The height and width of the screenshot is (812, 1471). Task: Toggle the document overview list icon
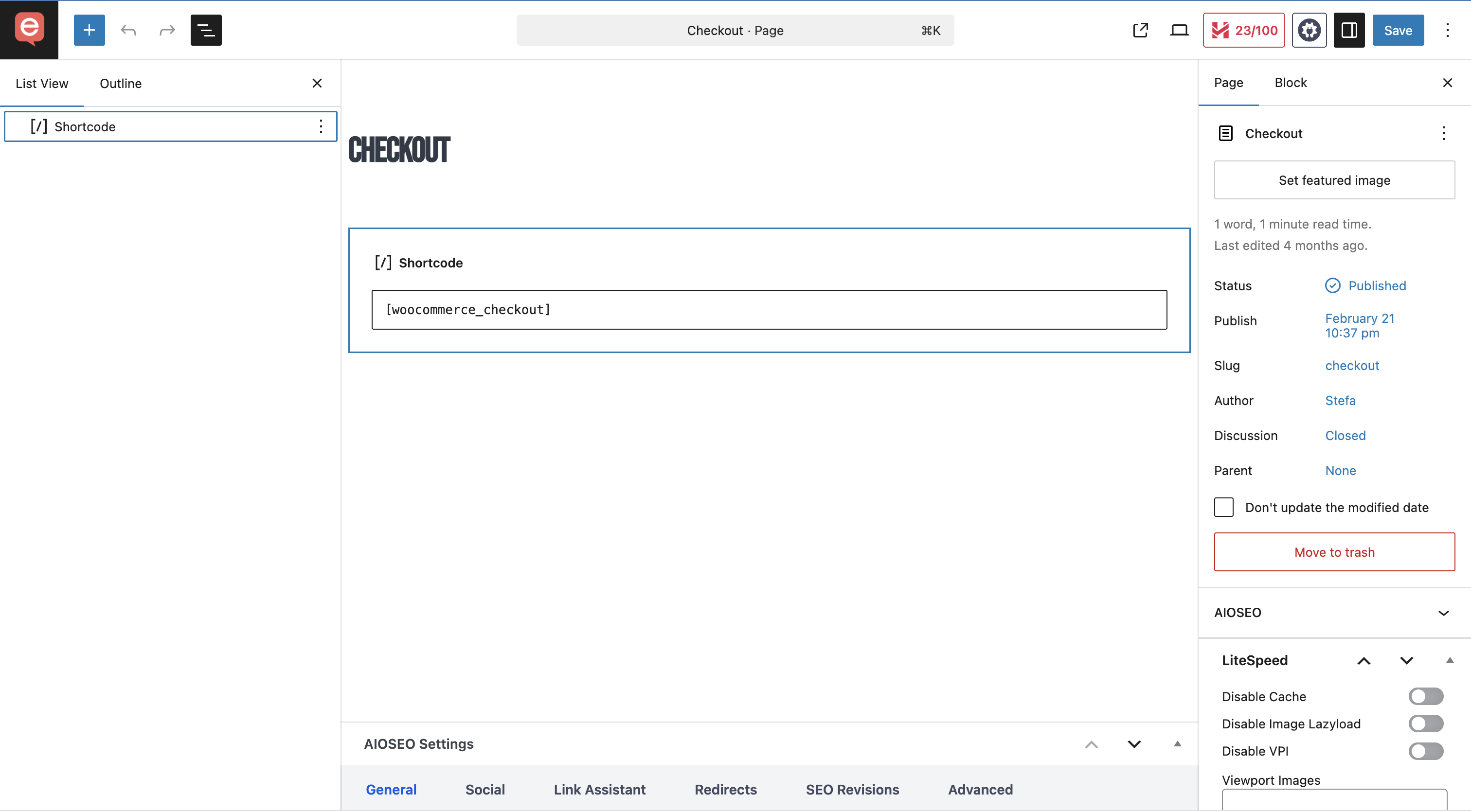click(206, 30)
